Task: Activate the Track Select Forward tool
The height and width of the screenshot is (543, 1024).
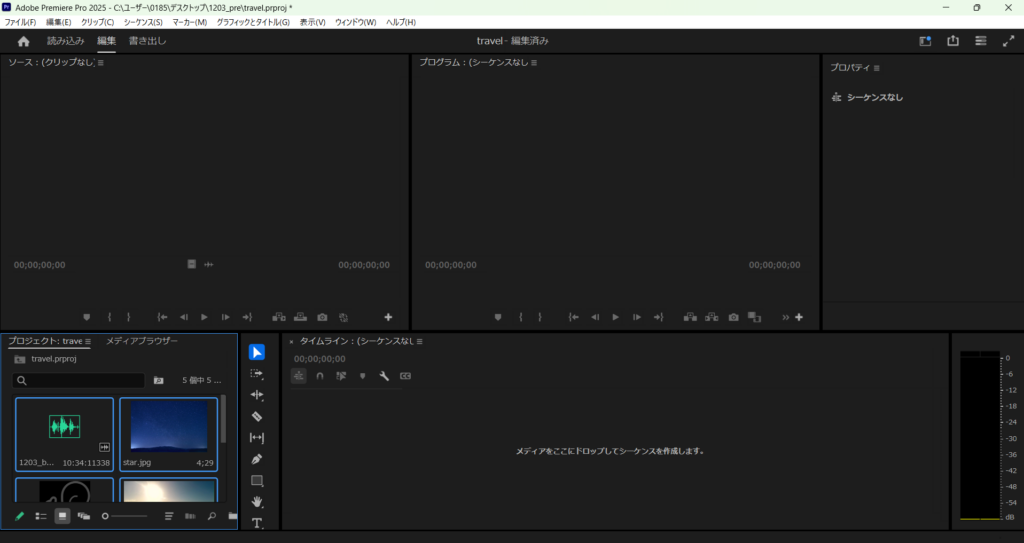Action: pyautogui.click(x=257, y=373)
